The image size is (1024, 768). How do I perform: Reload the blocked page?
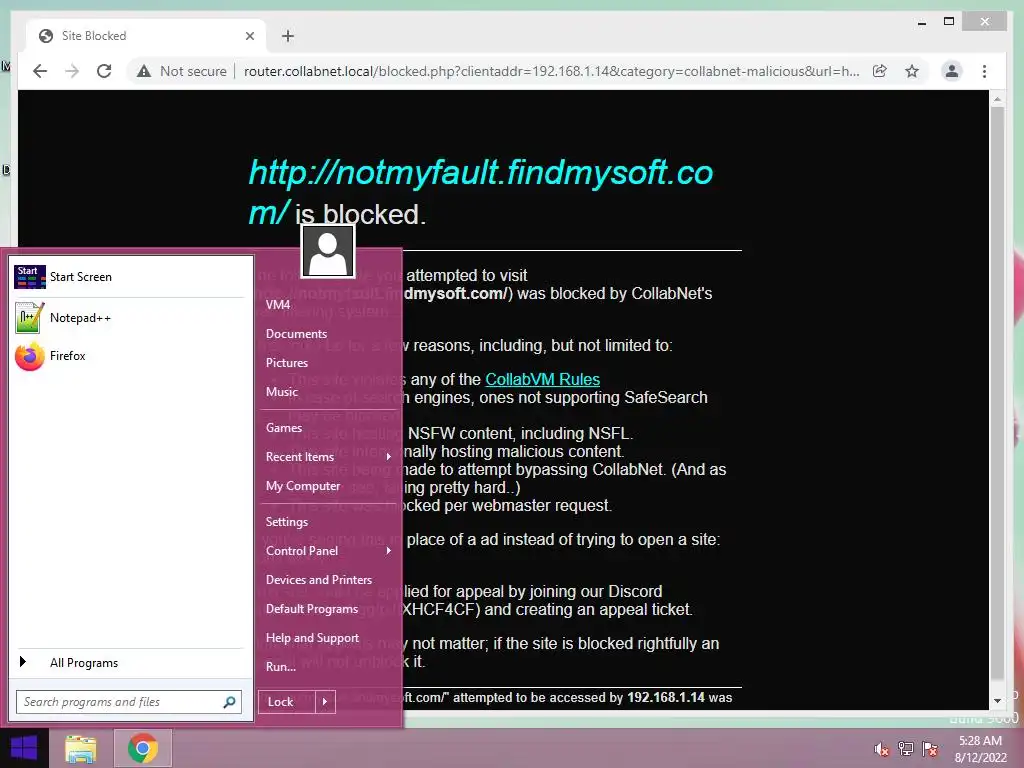(104, 71)
